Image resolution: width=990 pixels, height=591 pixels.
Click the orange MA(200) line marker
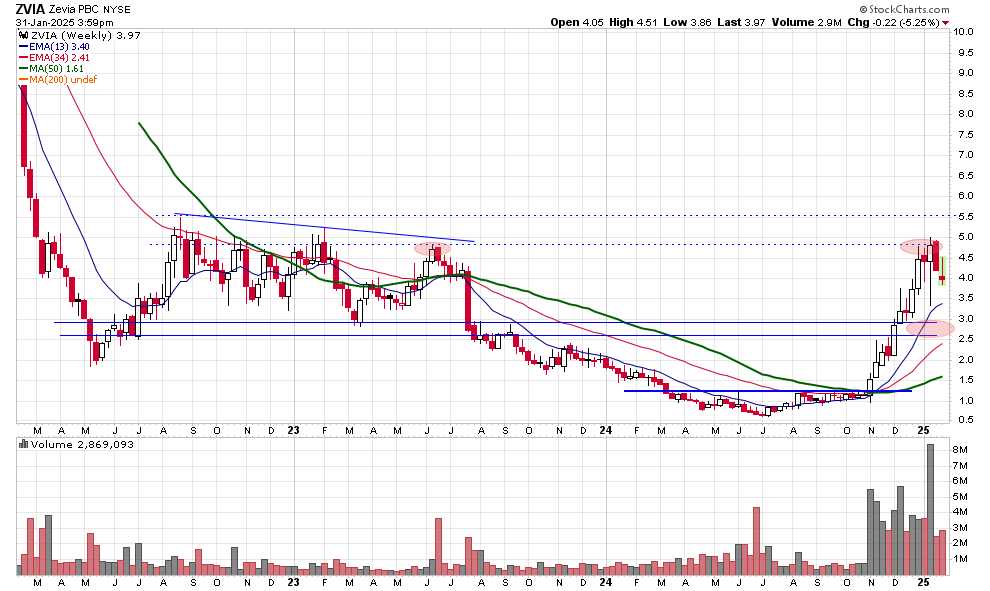coord(22,79)
